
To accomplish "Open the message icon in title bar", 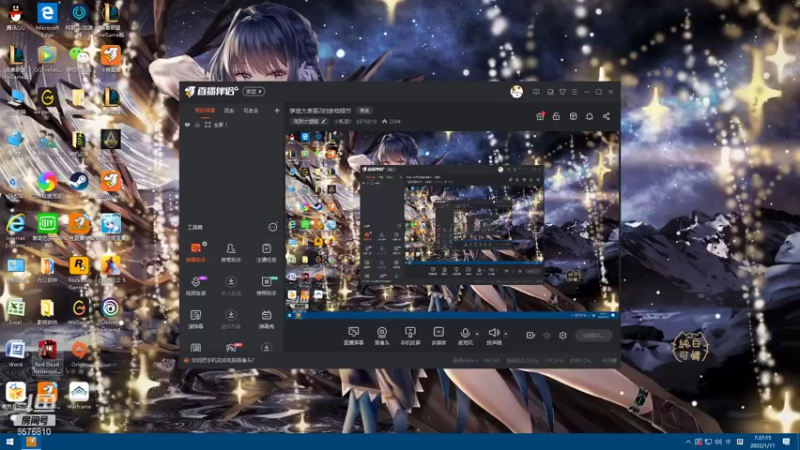I will coord(536,92).
